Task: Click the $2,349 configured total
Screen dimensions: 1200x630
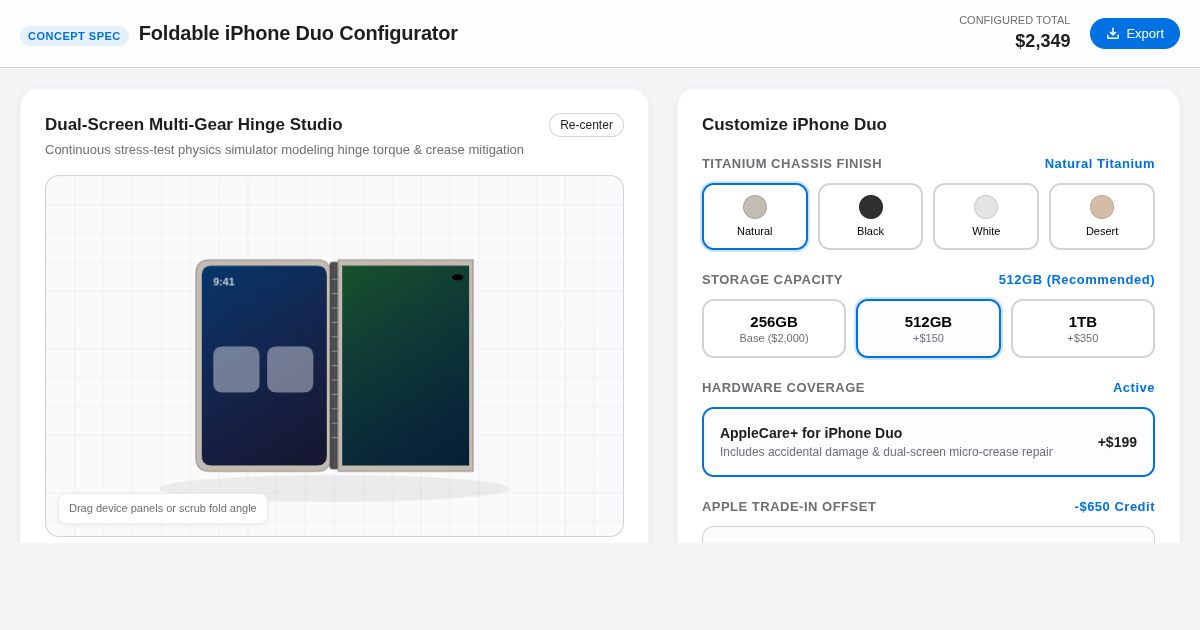Action: [1042, 41]
